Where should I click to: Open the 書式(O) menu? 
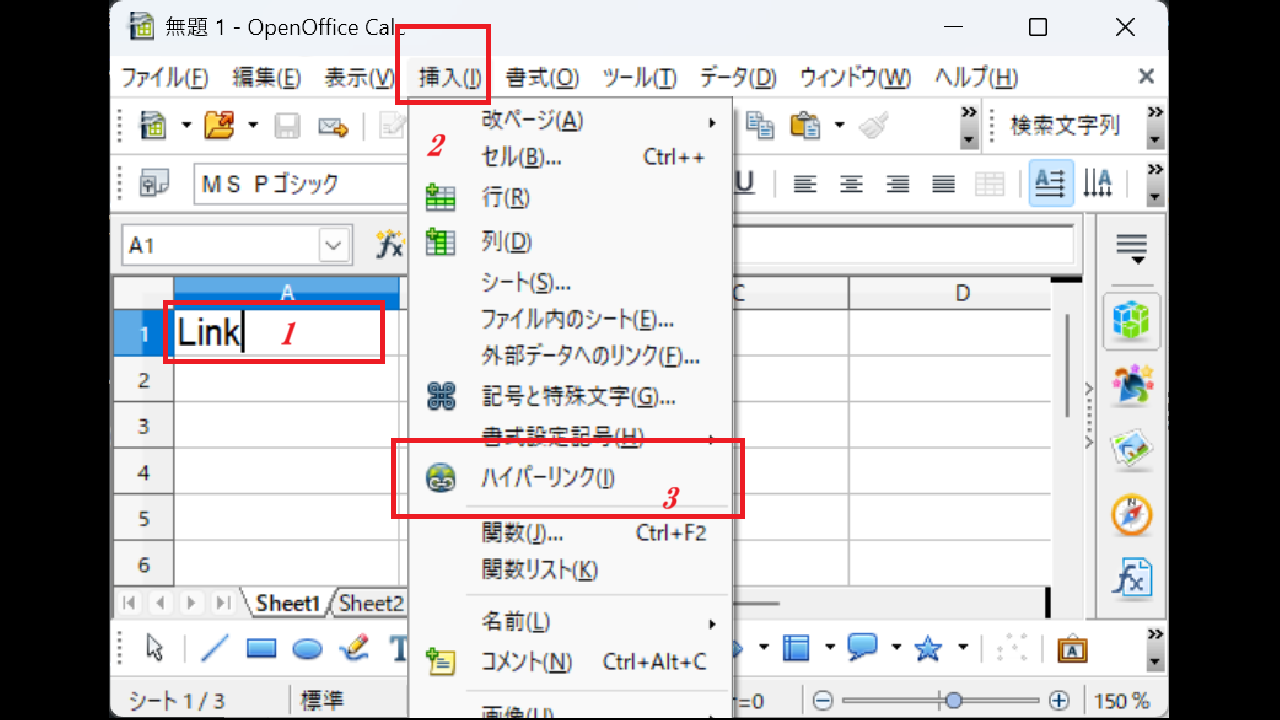542,77
